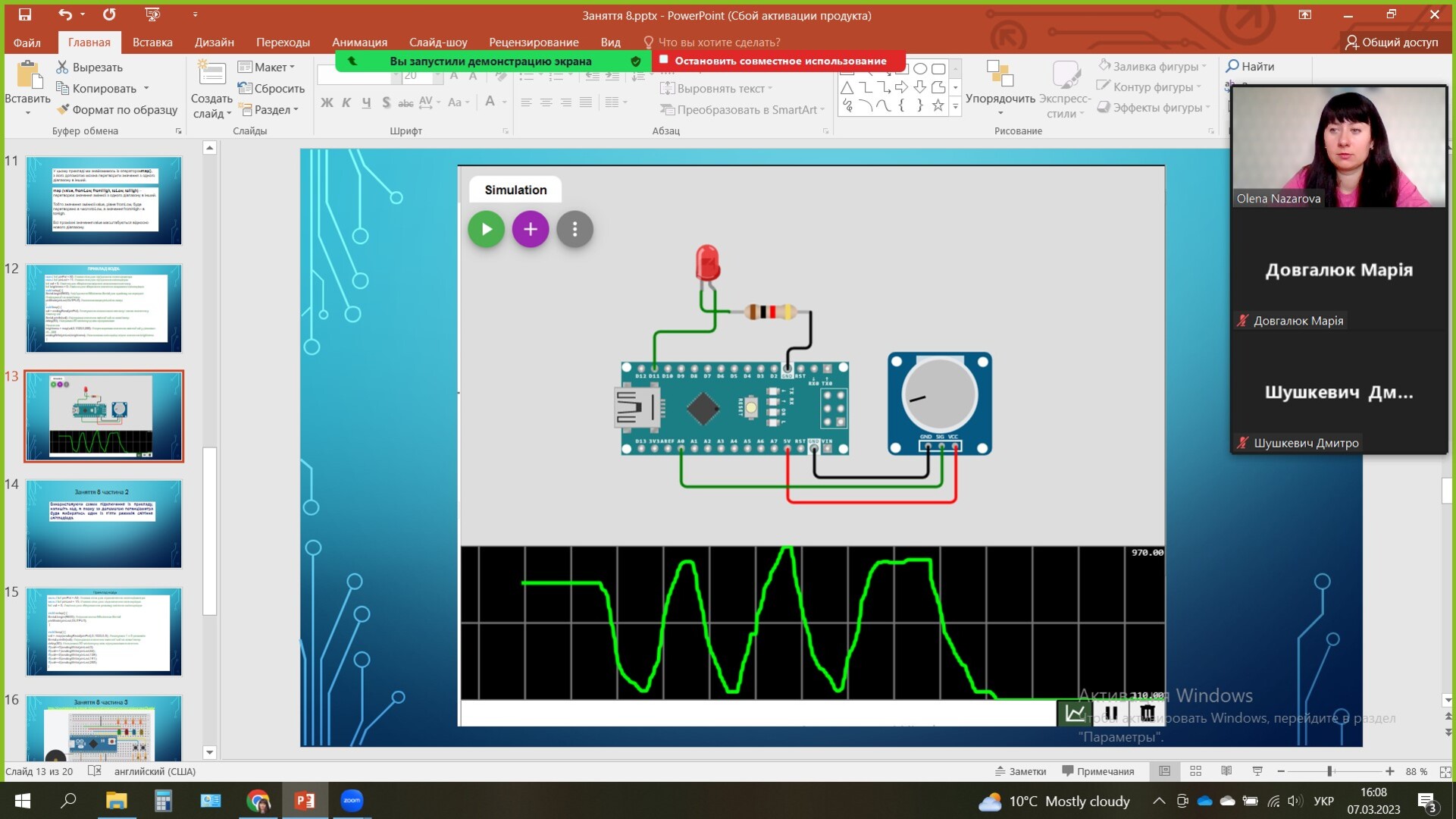Switch to the Анимация tab
Screen dimensions: 1456x819
tap(359, 42)
